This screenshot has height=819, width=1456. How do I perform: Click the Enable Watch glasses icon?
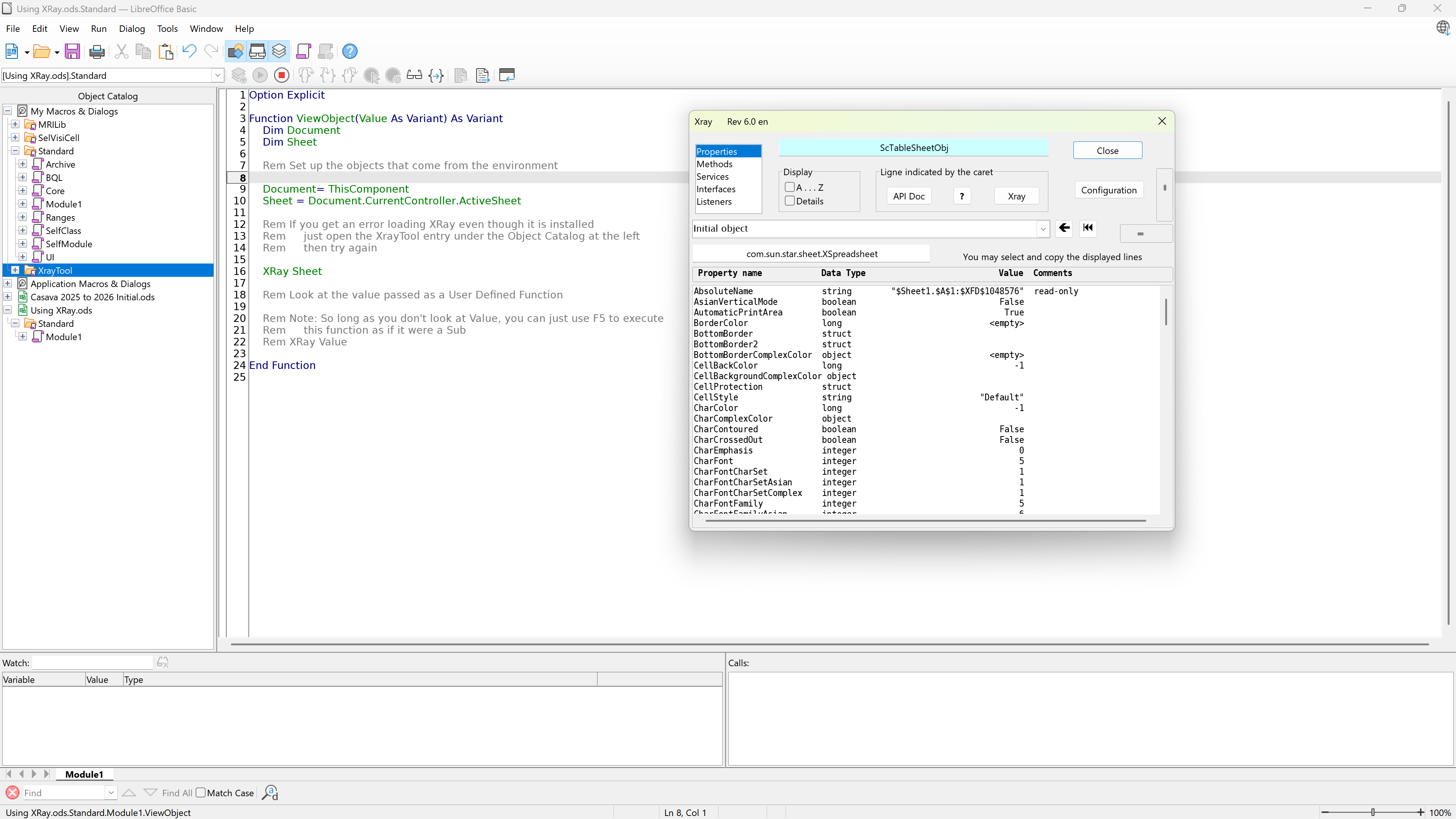[x=414, y=75]
